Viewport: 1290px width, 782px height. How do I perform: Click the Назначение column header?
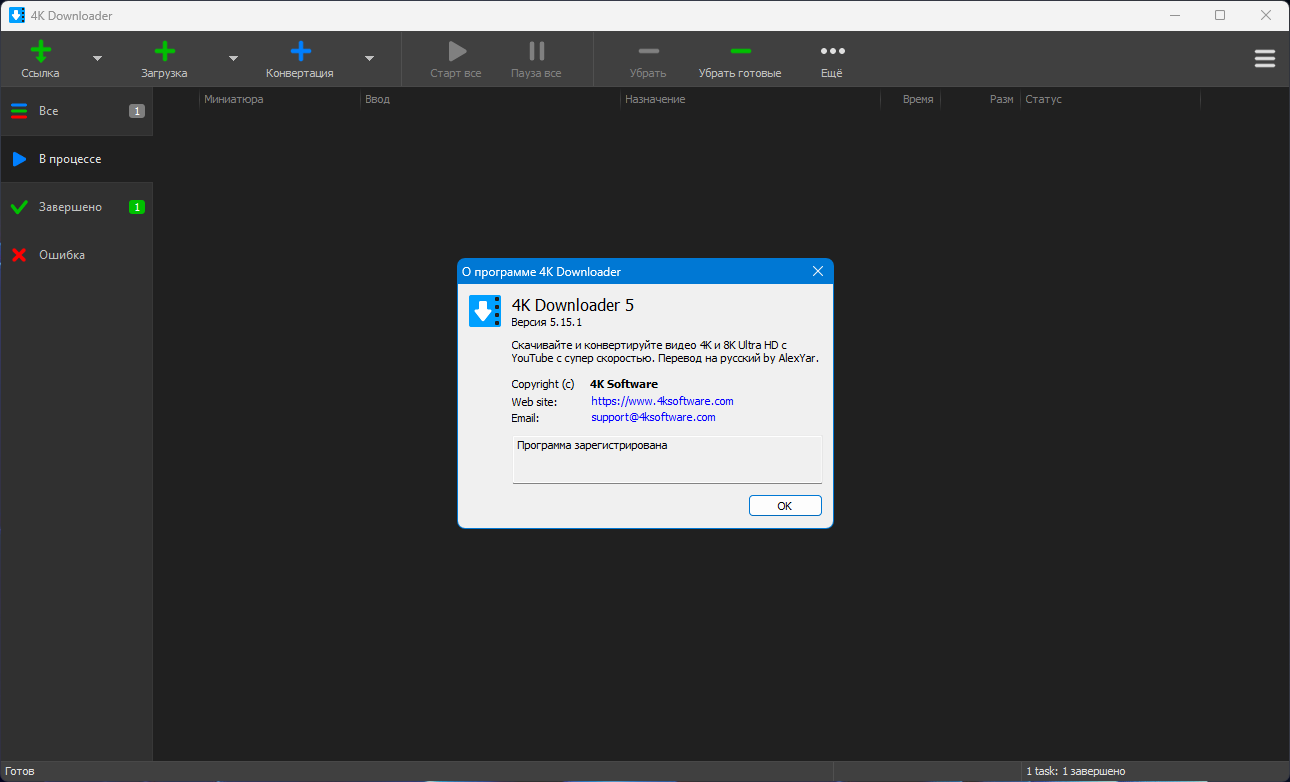750,99
